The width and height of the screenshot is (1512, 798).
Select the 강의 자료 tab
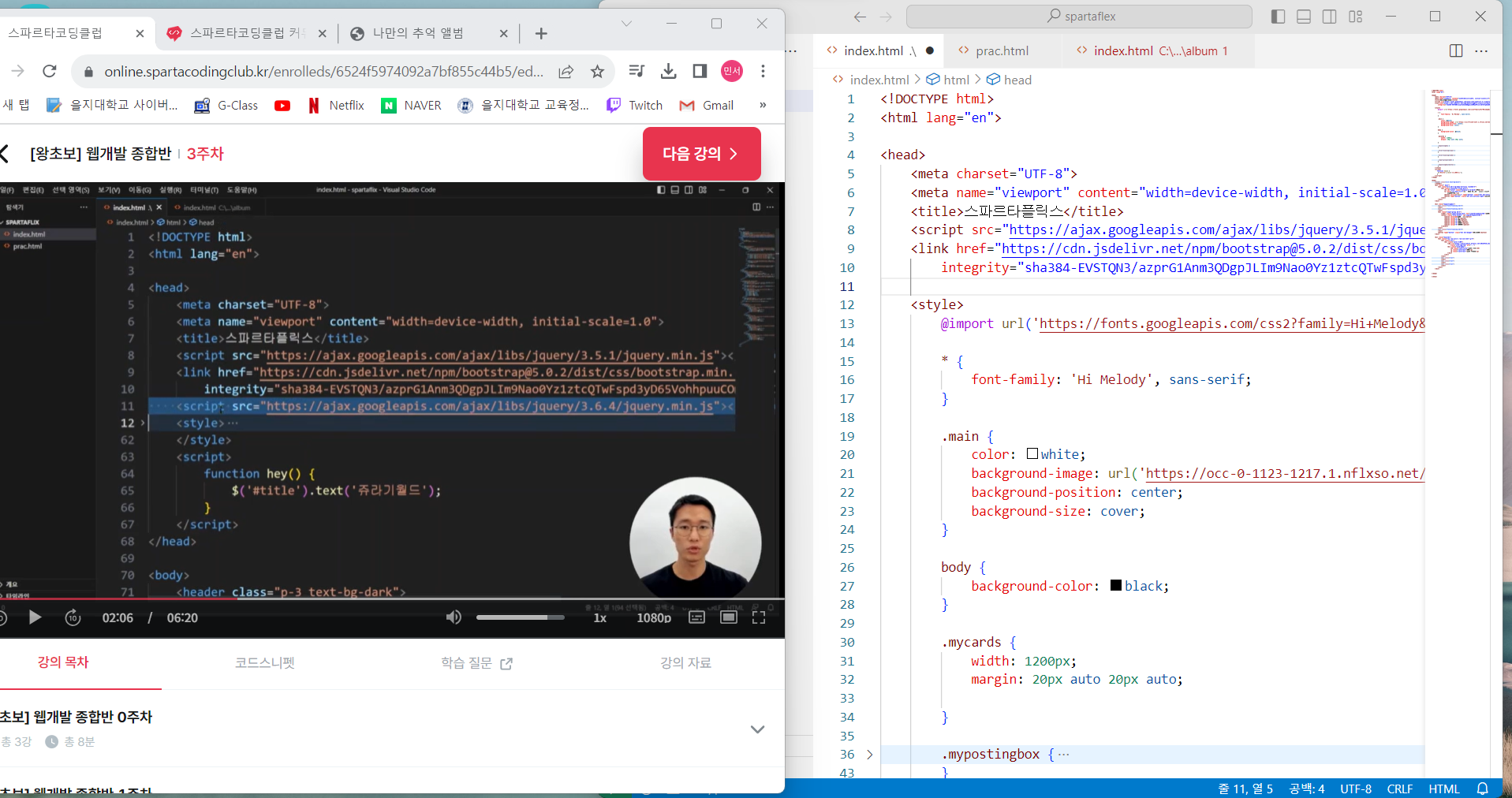click(x=686, y=663)
